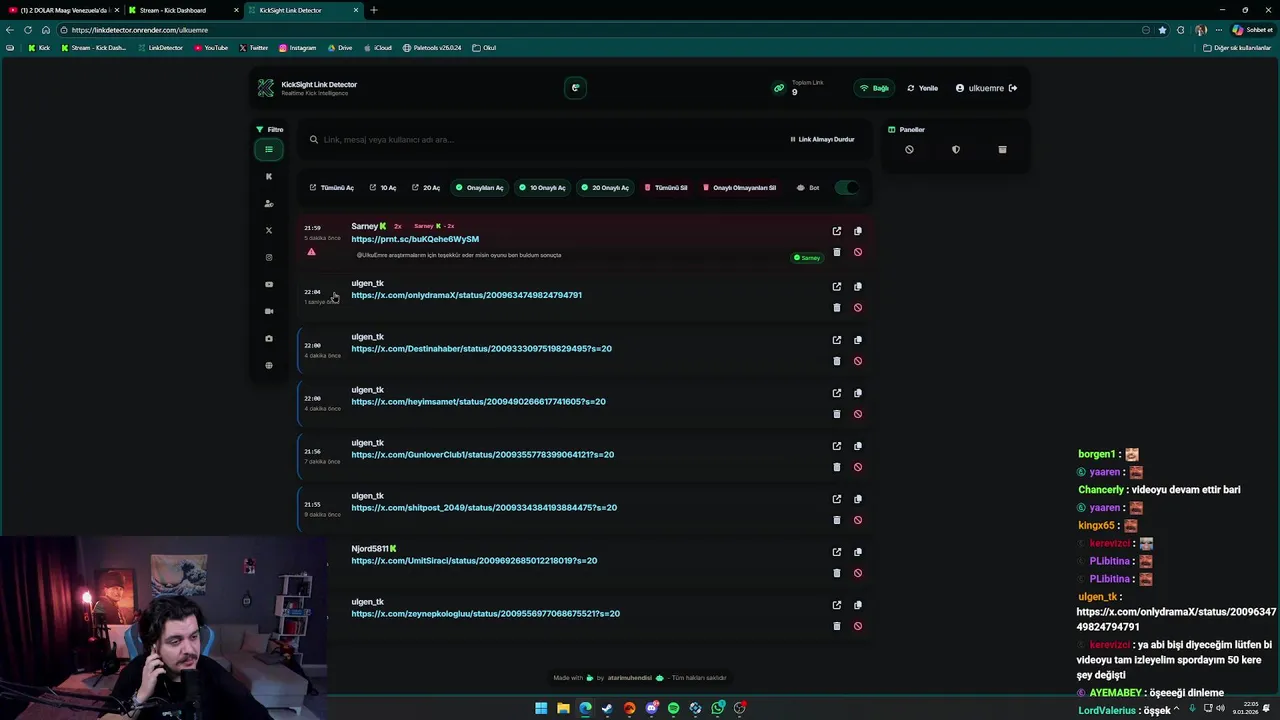The height and width of the screenshot is (720, 1280).
Task: Click the 10 Aç button
Action: (383, 187)
